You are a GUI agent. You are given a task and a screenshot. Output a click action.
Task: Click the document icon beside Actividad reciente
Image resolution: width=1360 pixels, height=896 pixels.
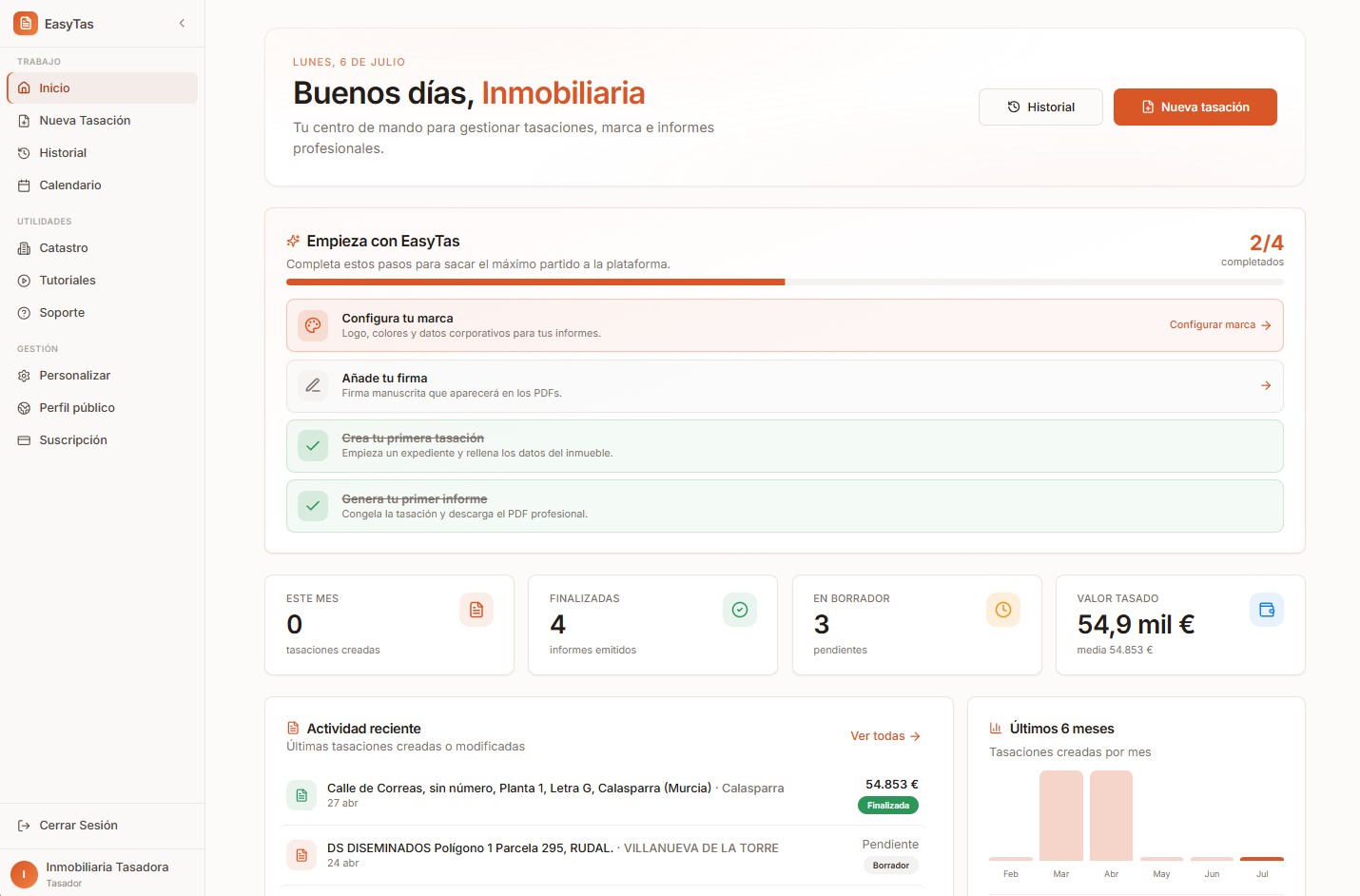(293, 729)
